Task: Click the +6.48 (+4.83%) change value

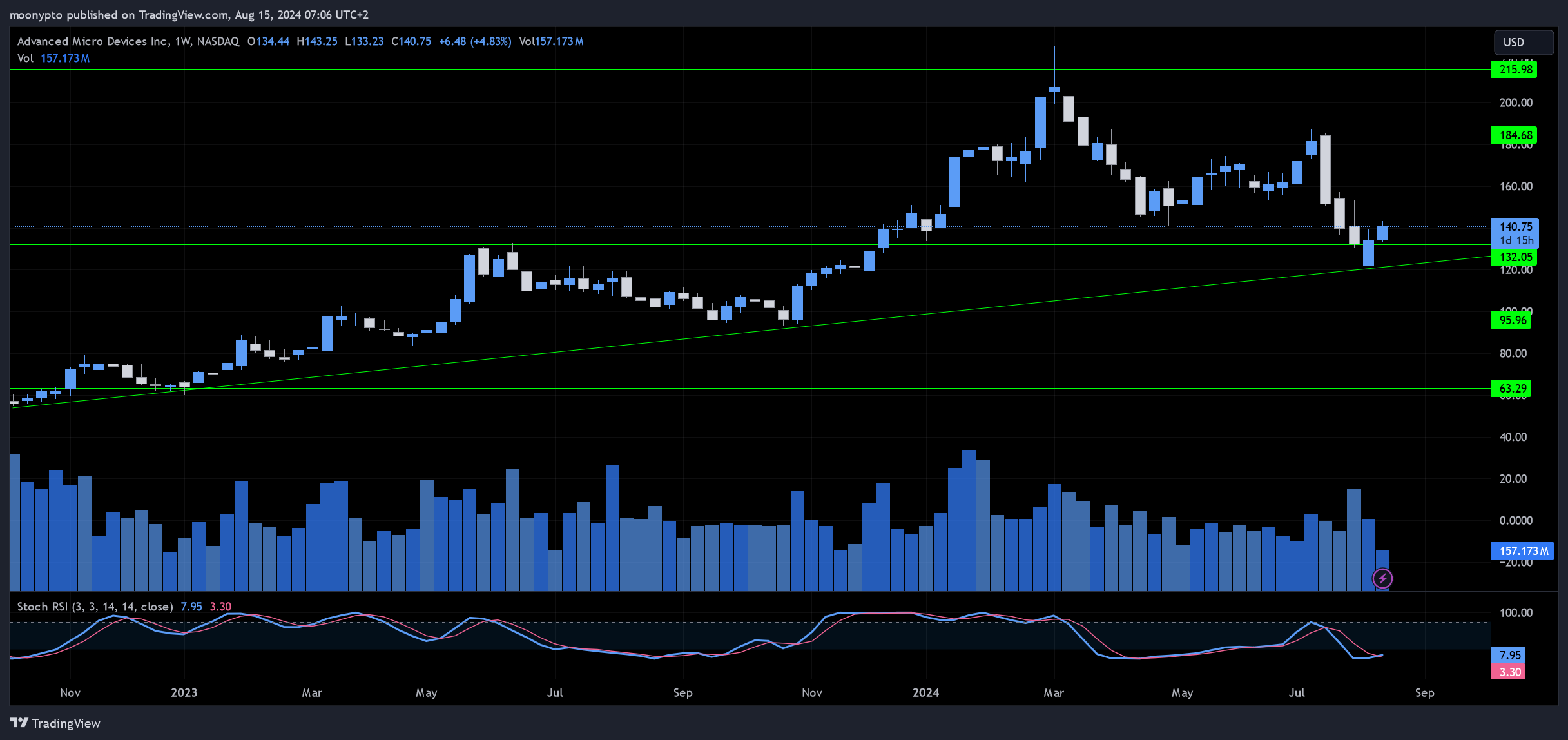Action: [475, 41]
